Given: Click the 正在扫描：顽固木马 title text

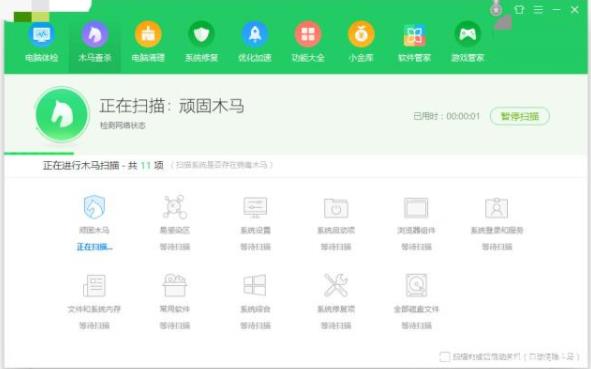Looking at the screenshot, I should [x=171, y=106].
